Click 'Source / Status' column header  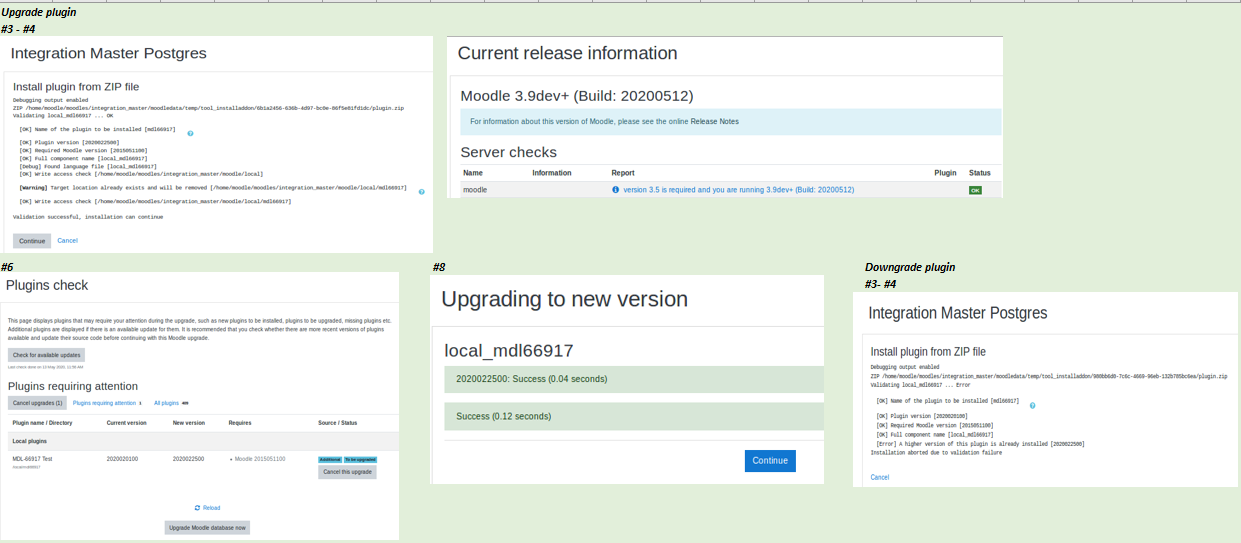pyautogui.click(x=337, y=423)
